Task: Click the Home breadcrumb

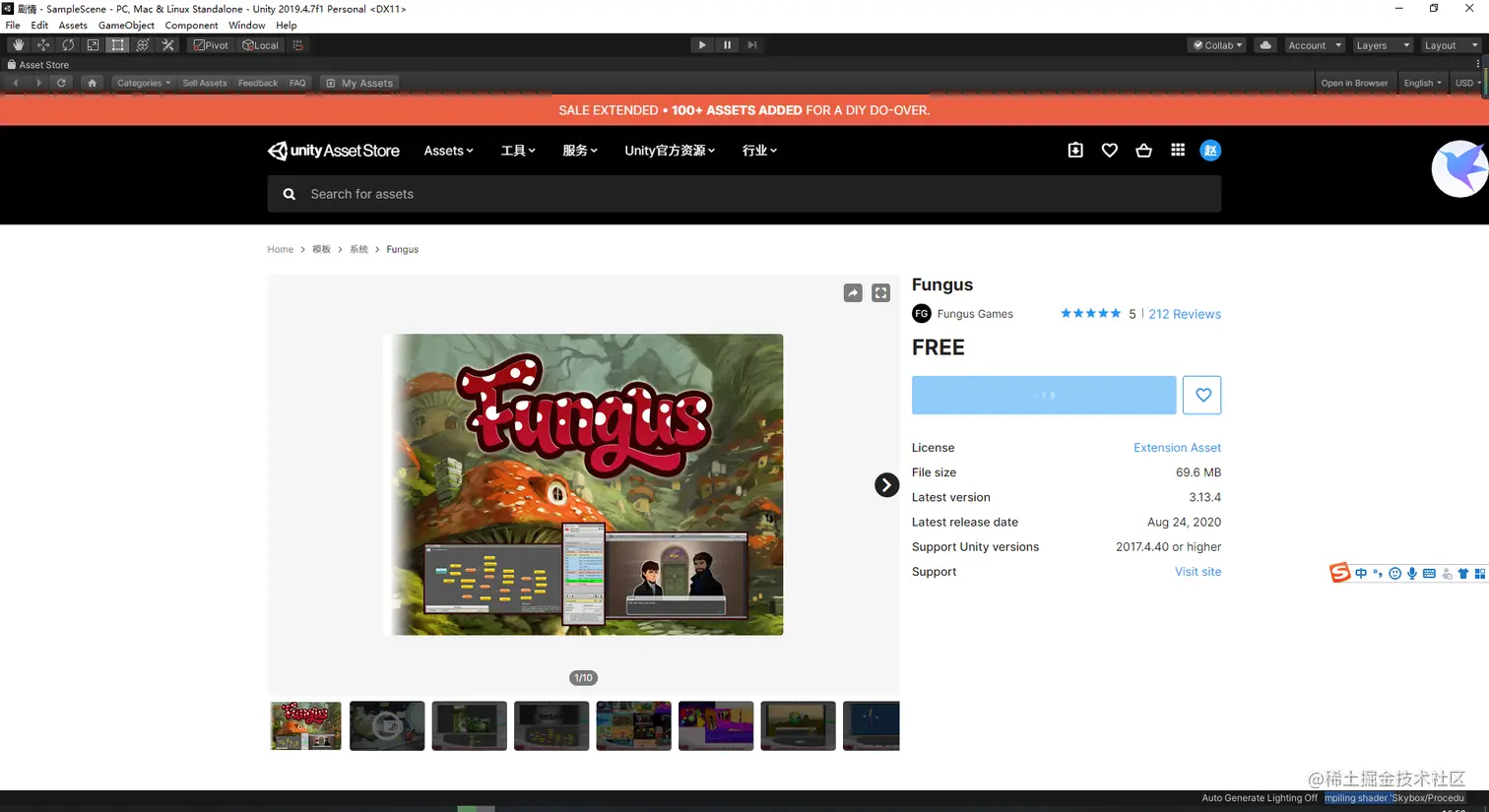Action: coord(281,250)
